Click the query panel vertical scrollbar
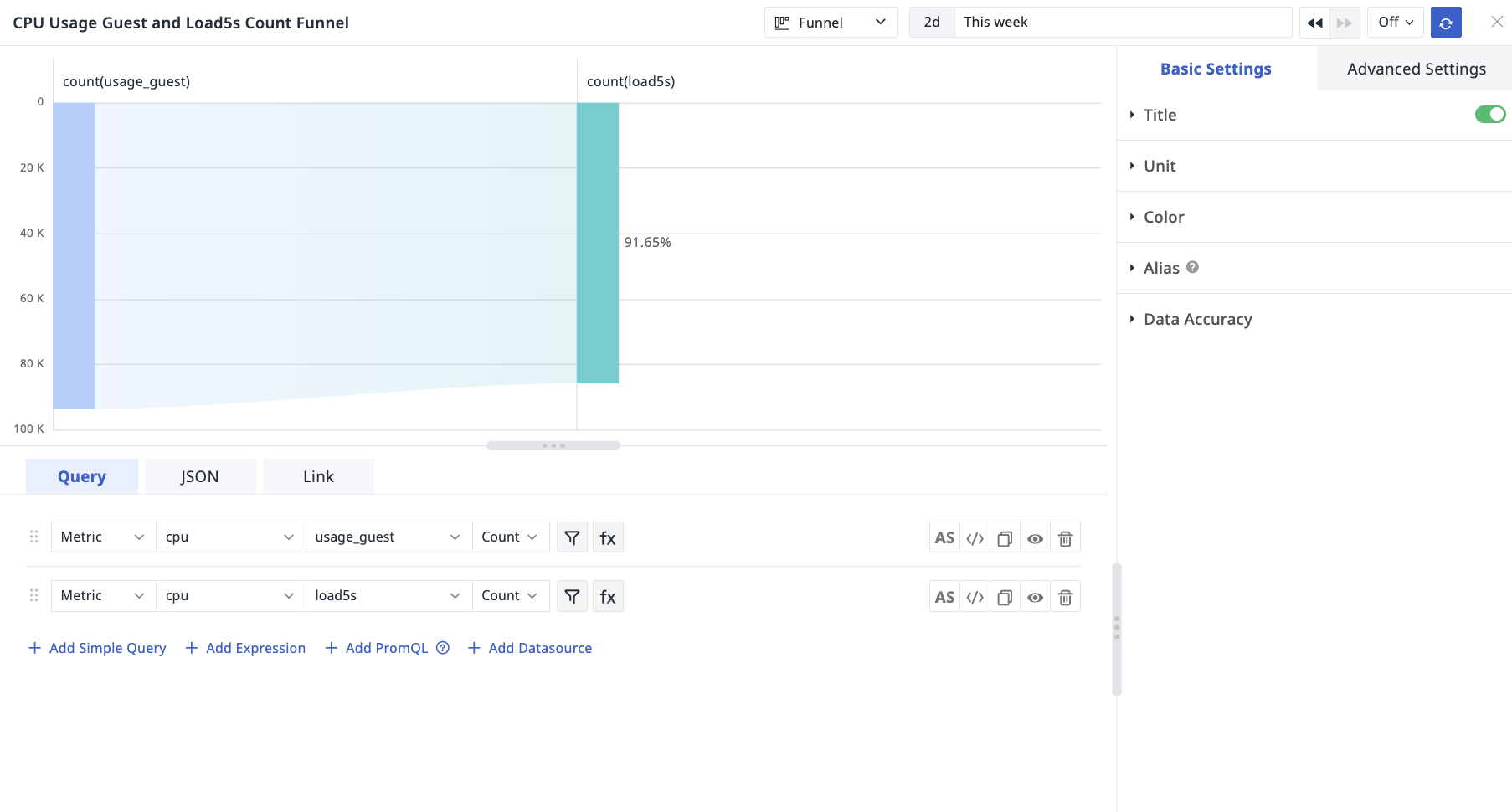The height and width of the screenshot is (812, 1512). click(x=1117, y=629)
